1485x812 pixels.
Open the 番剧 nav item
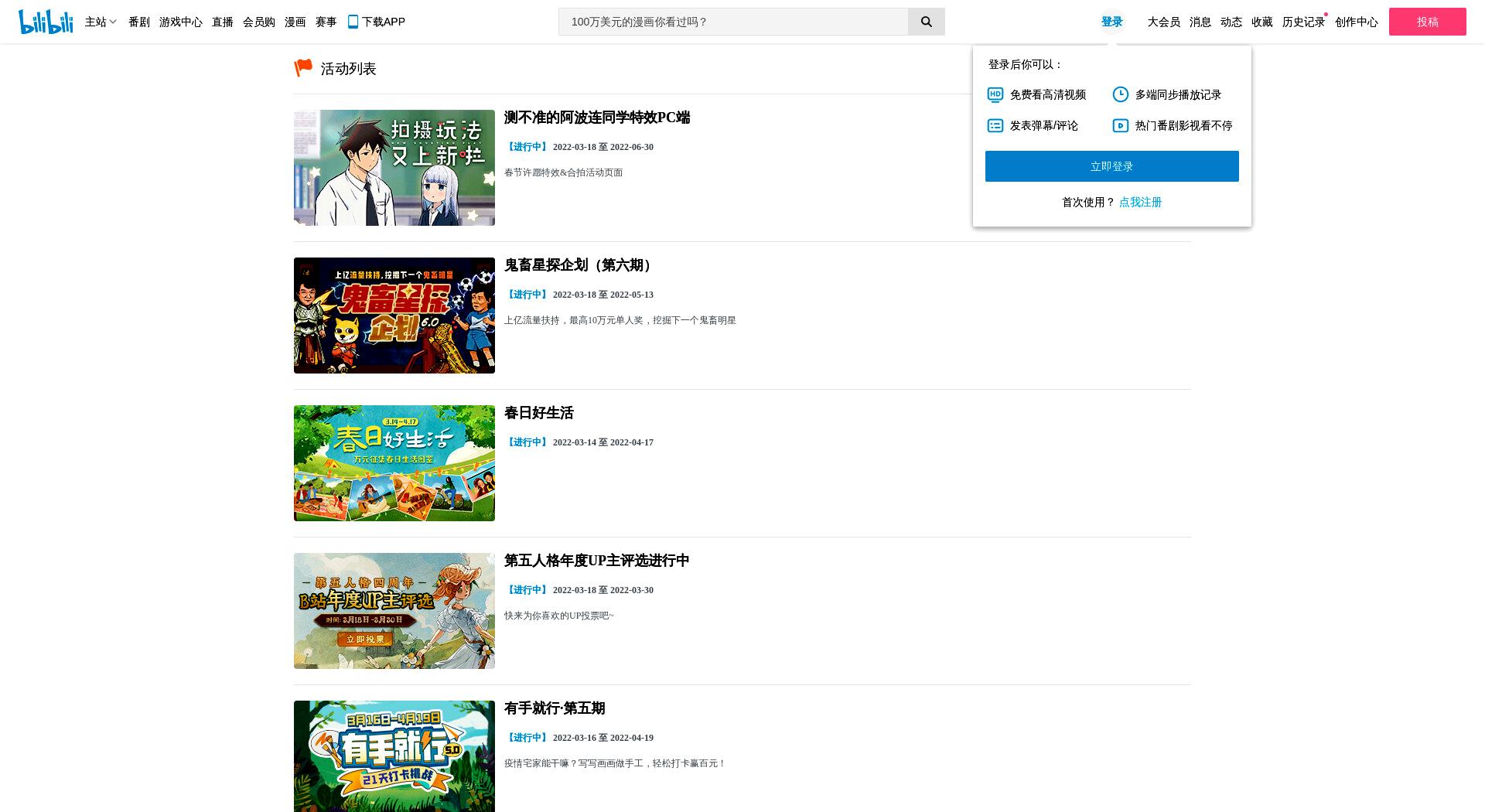point(139,22)
